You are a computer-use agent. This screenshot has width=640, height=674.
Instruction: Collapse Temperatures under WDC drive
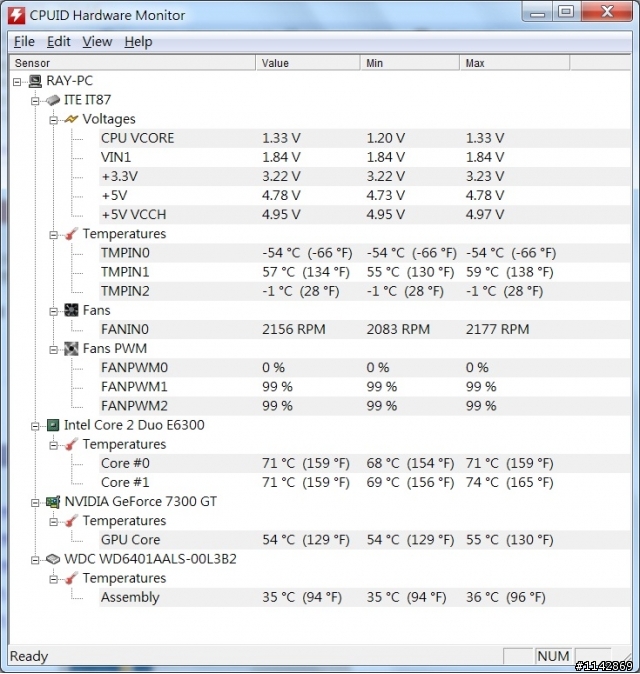tap(53, 579)
